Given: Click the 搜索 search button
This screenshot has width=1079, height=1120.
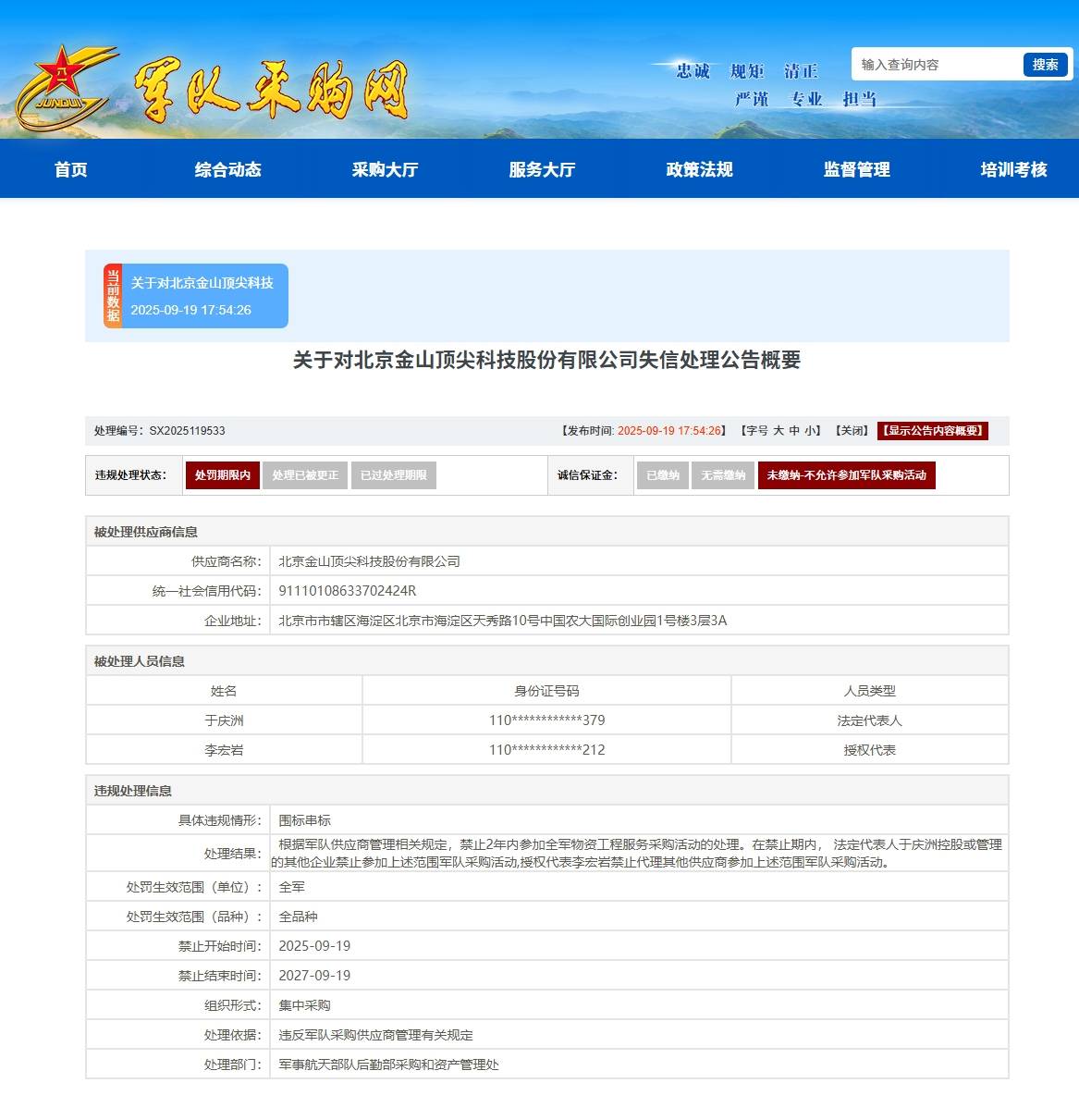Looking at the screenshot, I should 1045,65.
